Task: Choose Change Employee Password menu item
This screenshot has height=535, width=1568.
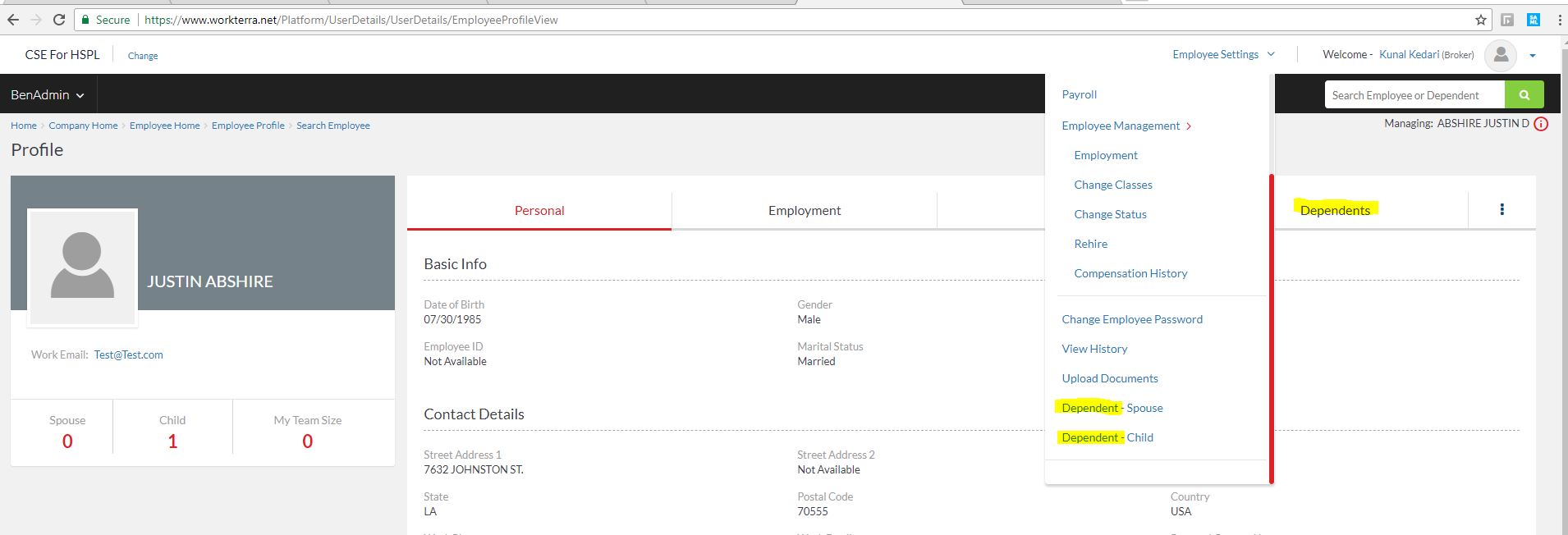Action: click(x=1131, y=319)
